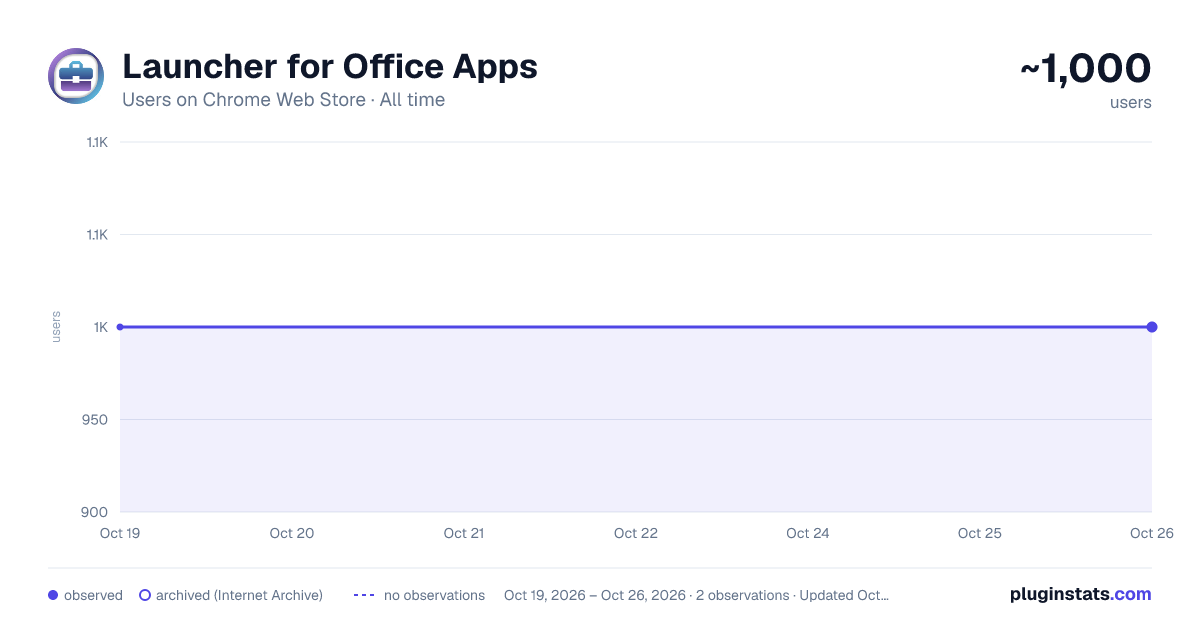Click the 'archived (Internet Archive)' legend entry
The image size is (1200, 630).
[x=231, y=595]
